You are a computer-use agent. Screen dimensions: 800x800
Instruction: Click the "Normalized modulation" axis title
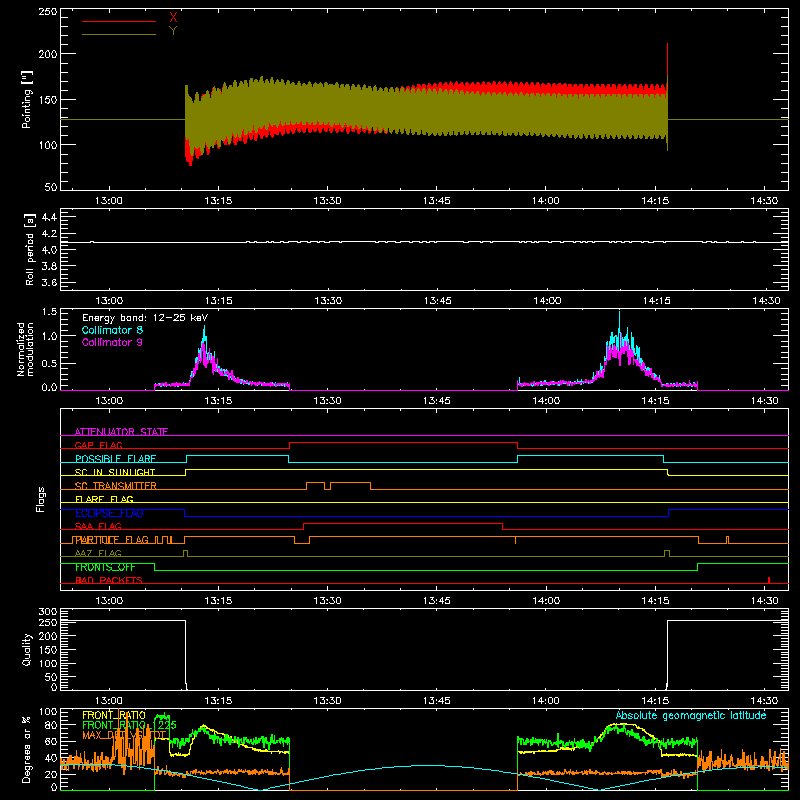point(26,349)
